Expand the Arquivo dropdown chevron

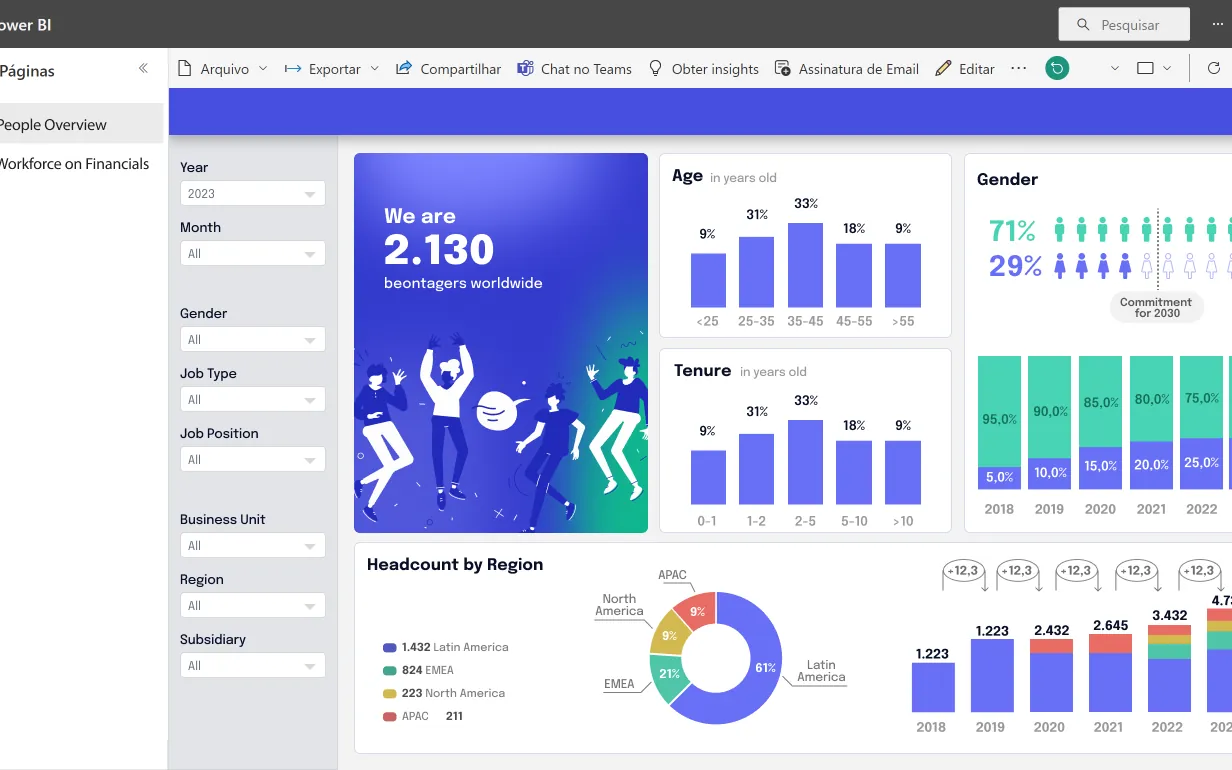click(x=263, y=69)
